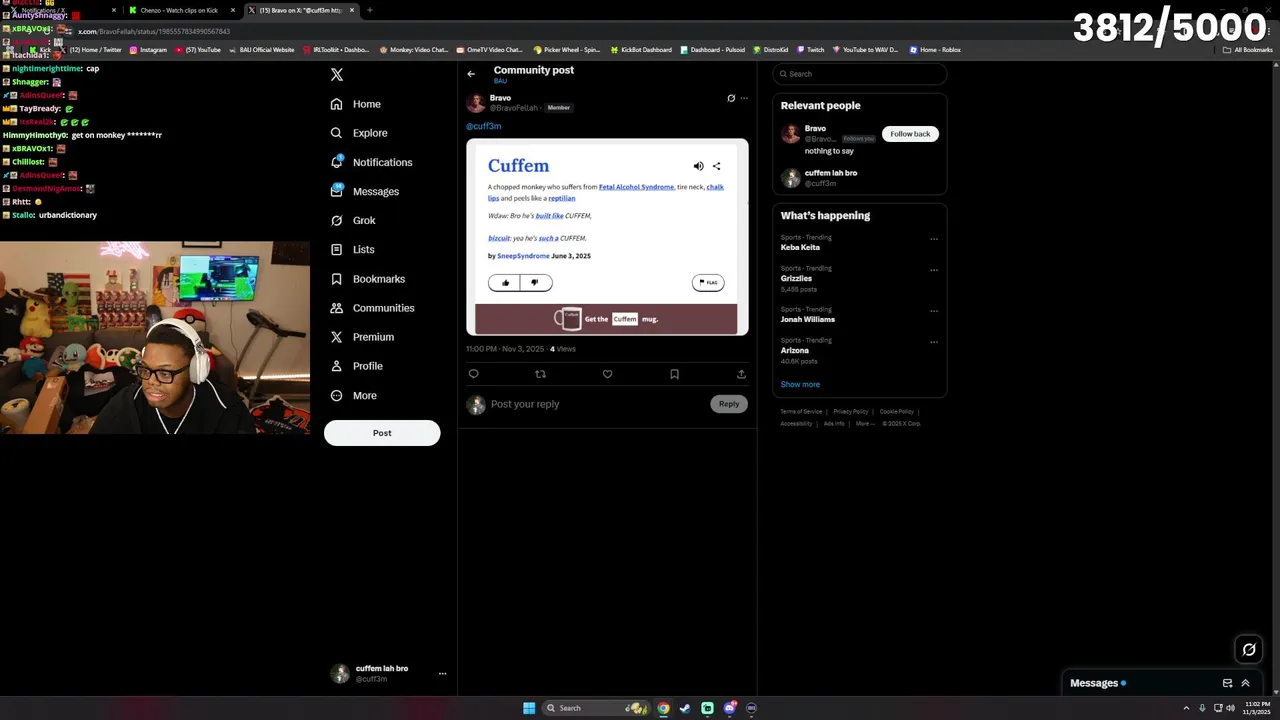Open the options dots for Jonah Williams trend
The image size is (1280, 720).
point(934,311)
